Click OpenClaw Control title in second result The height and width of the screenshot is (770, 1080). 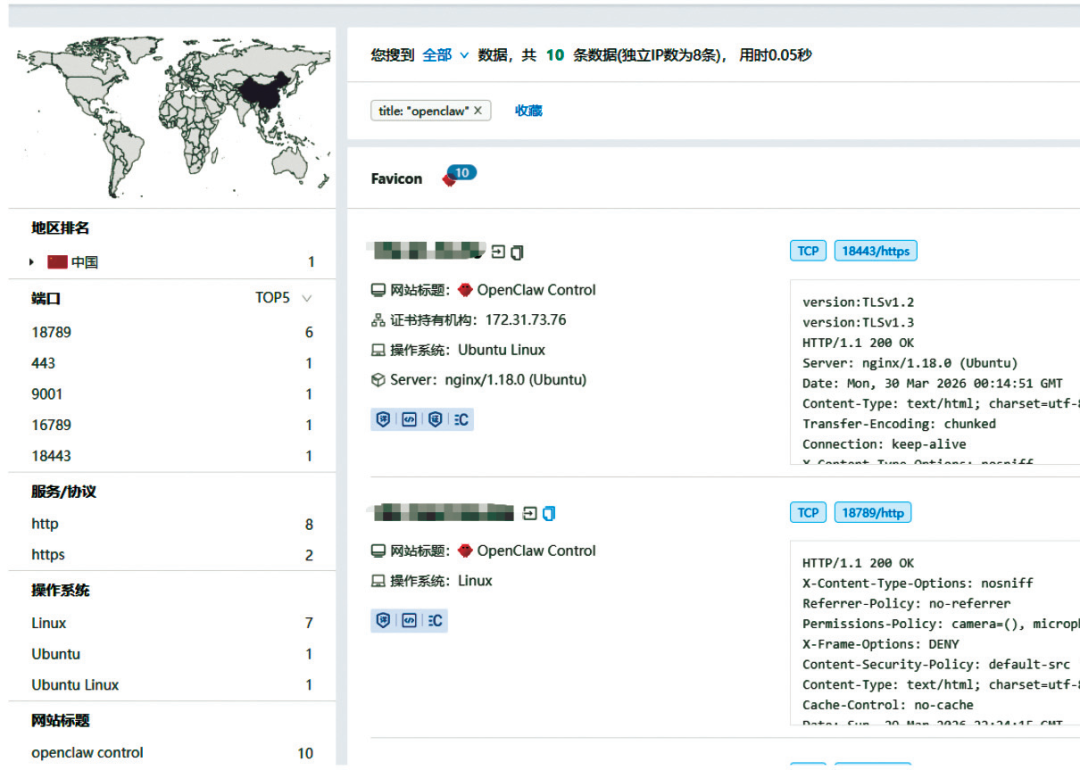coord(537,551)
